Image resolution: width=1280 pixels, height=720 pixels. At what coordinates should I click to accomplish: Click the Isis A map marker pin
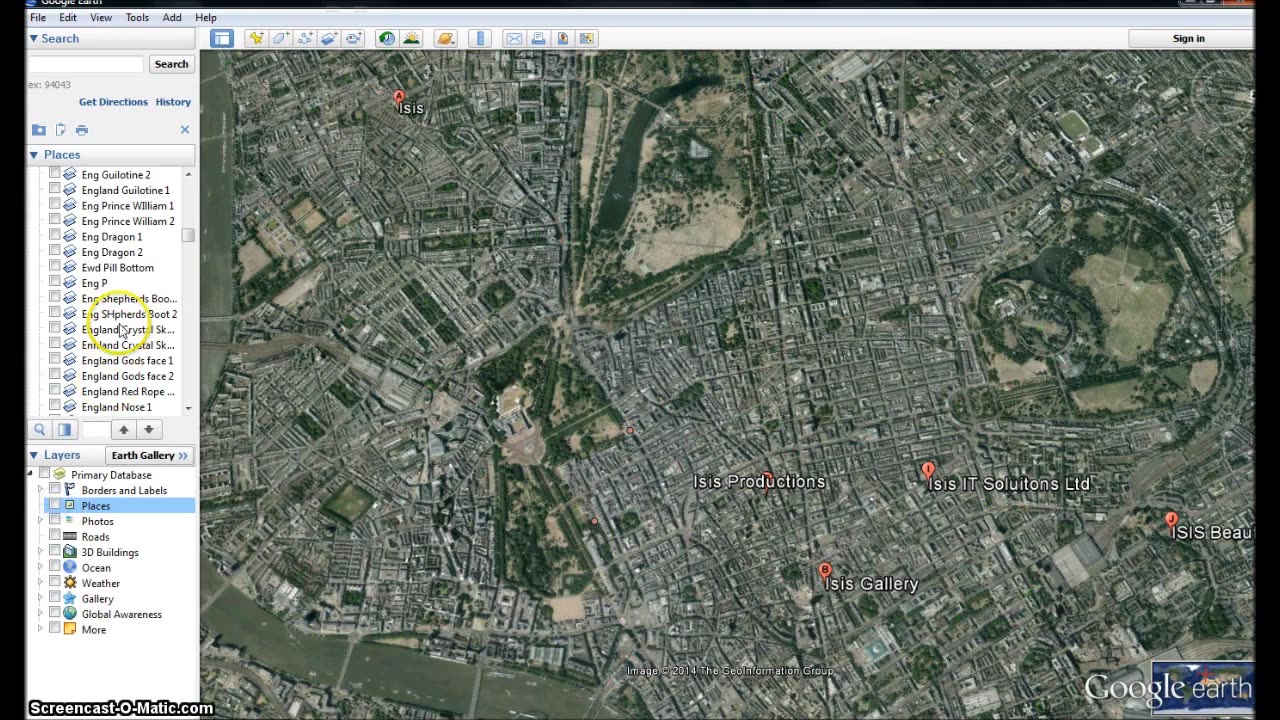[399, 98]
